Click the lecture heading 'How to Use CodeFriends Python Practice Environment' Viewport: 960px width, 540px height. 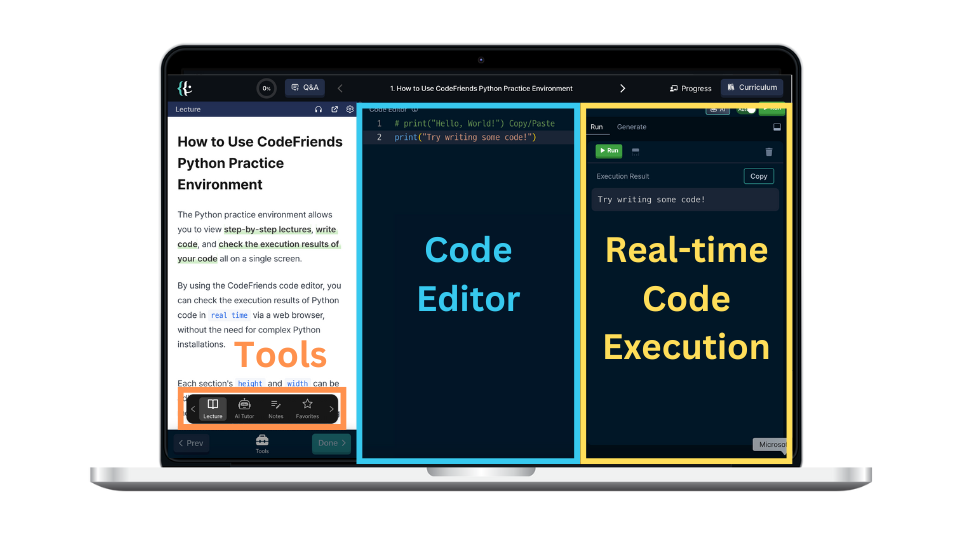tap(260, 163)
